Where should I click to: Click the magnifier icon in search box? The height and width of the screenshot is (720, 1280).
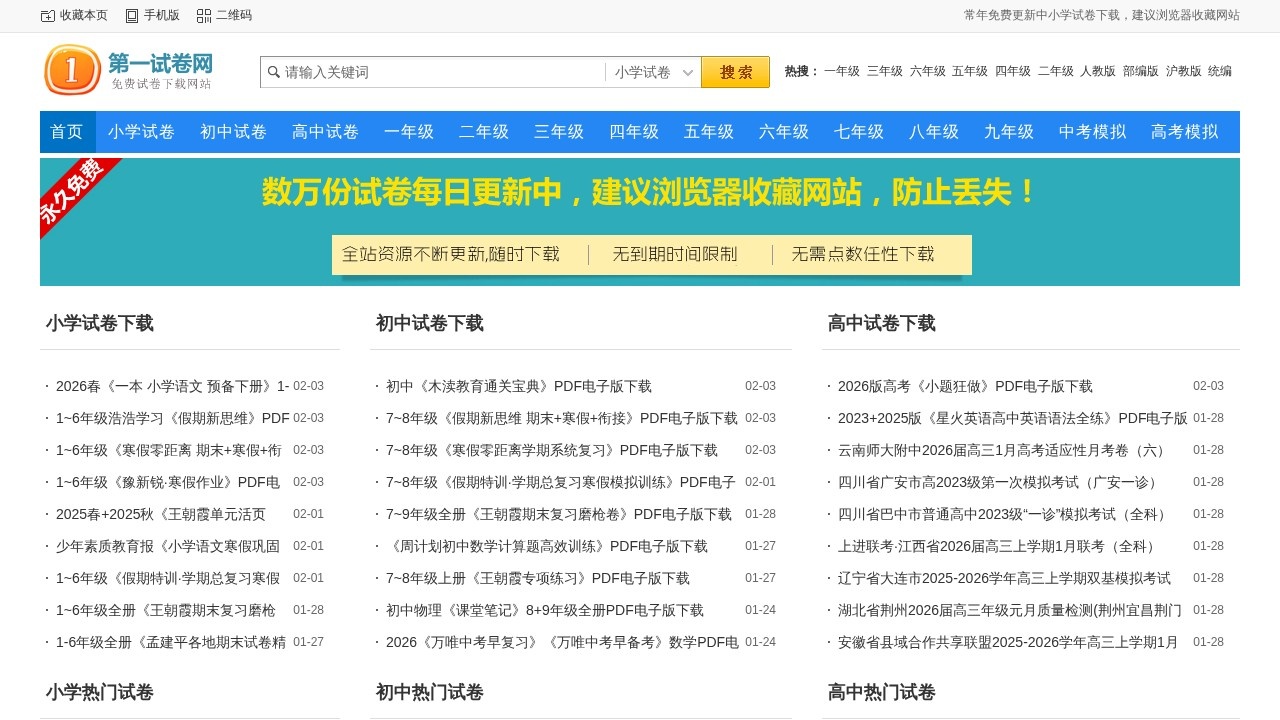[273, 72]
